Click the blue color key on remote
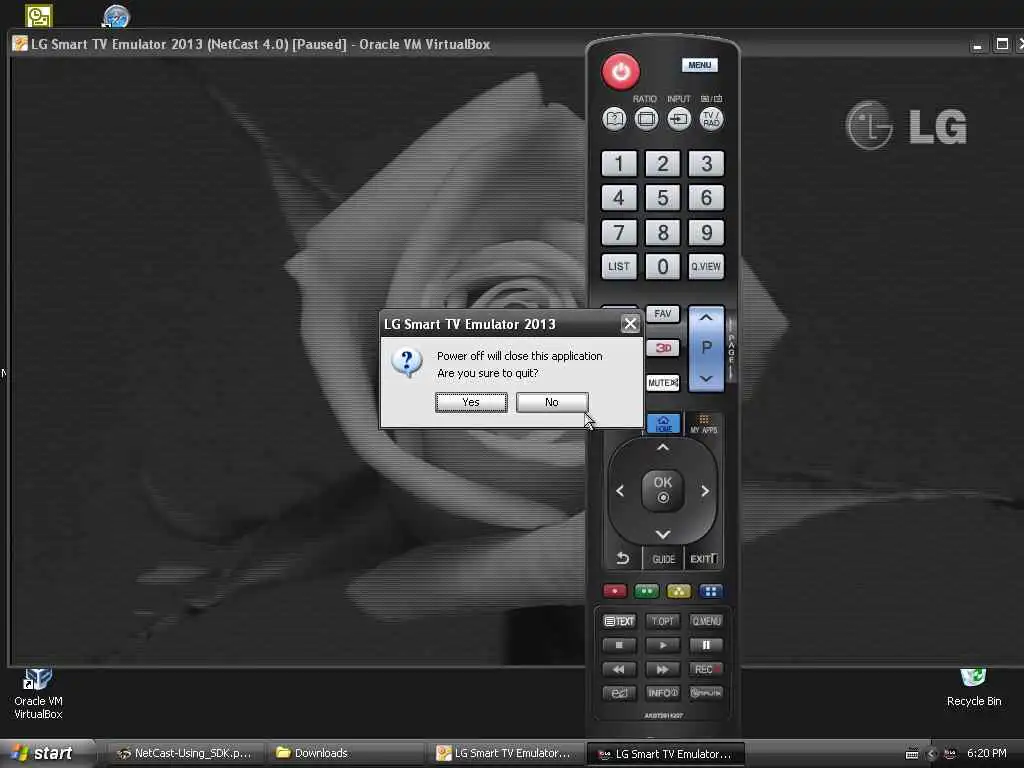This screenshot has height=768, width=1024. click(x=711, y=592)
